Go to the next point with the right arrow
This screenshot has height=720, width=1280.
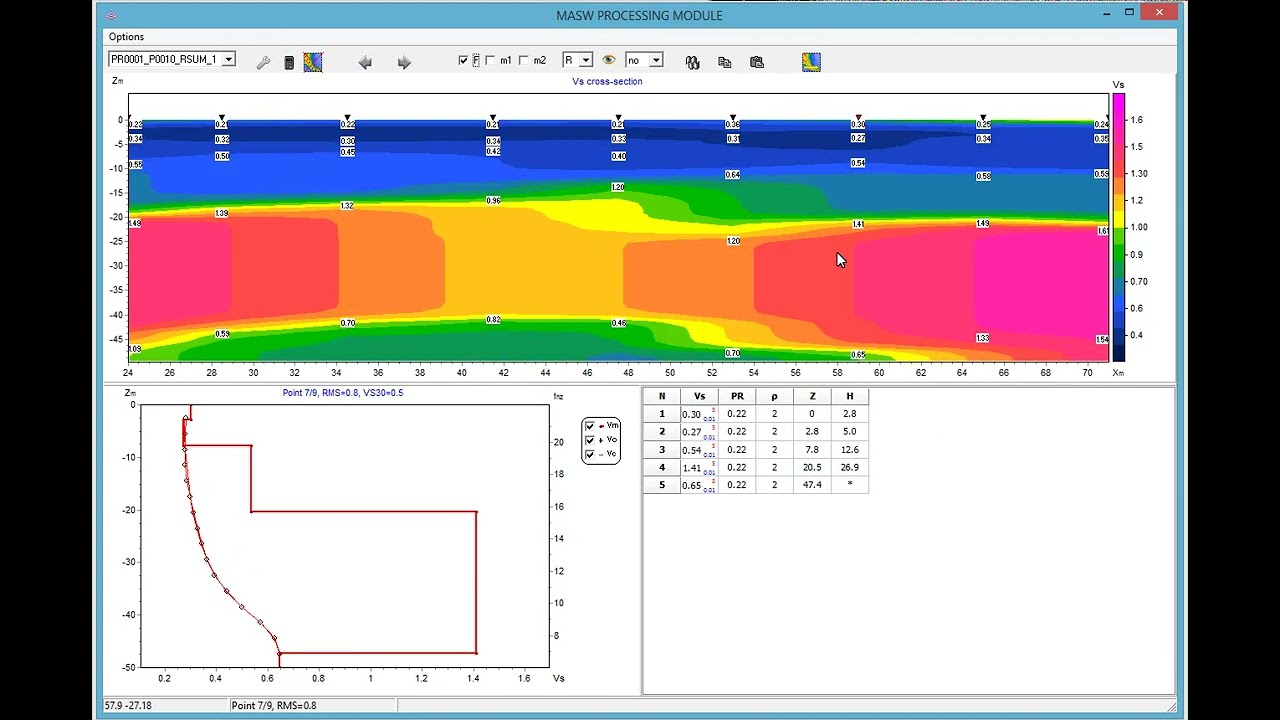[x=404, y=62]
